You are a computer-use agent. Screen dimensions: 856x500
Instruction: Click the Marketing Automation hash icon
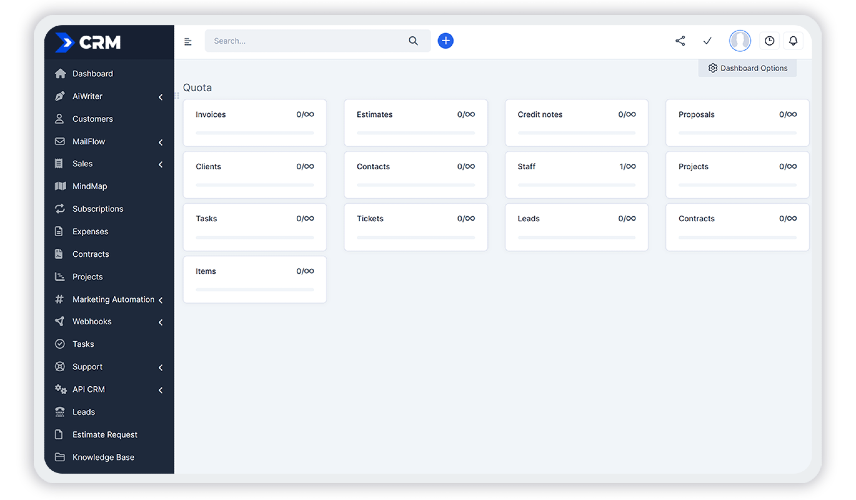pyautogui.click(x=60, y=299)
